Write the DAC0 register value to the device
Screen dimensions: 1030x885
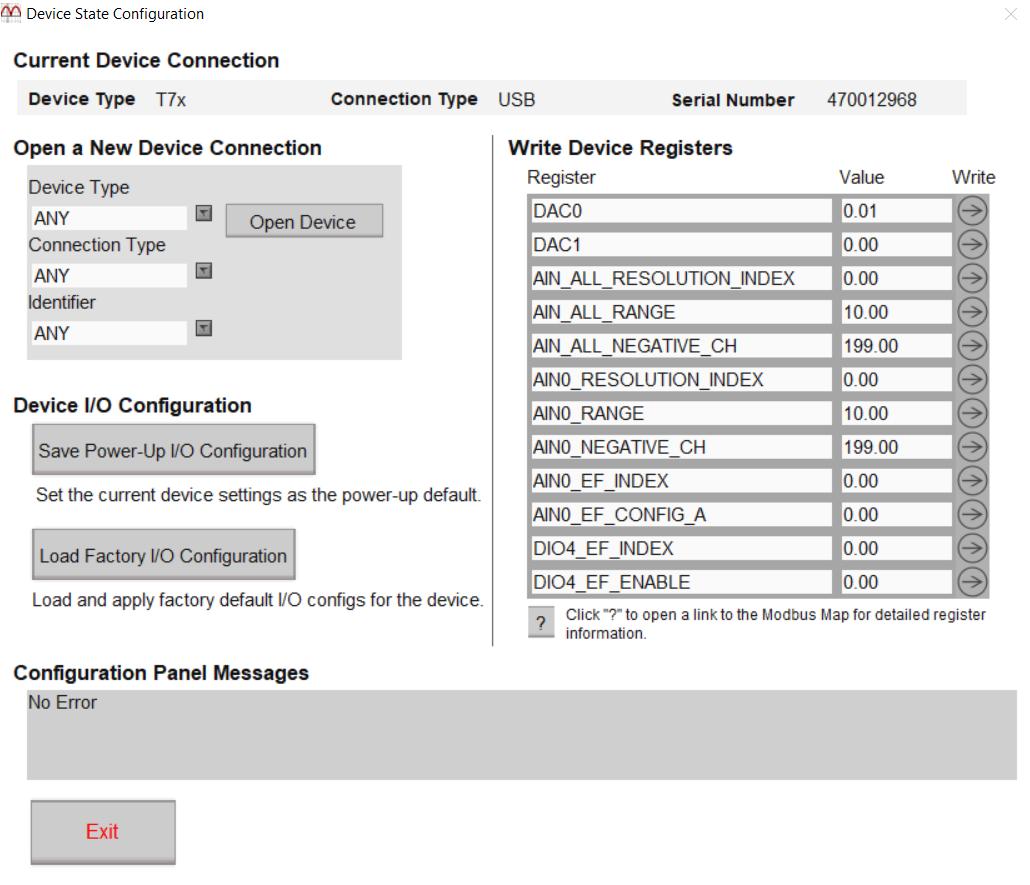tap(972, 210)
